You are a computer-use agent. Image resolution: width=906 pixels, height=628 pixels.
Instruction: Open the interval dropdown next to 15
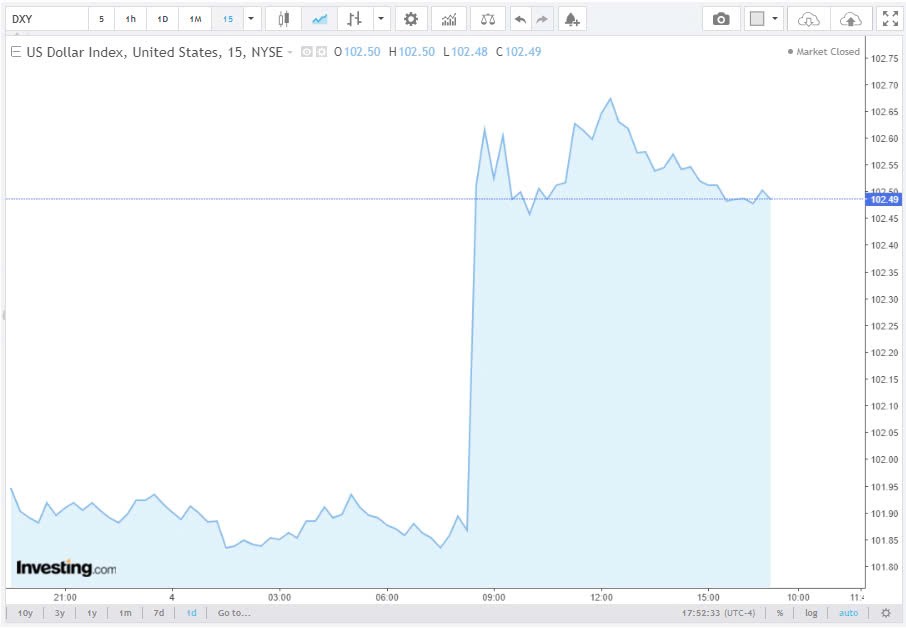(250, 18)
